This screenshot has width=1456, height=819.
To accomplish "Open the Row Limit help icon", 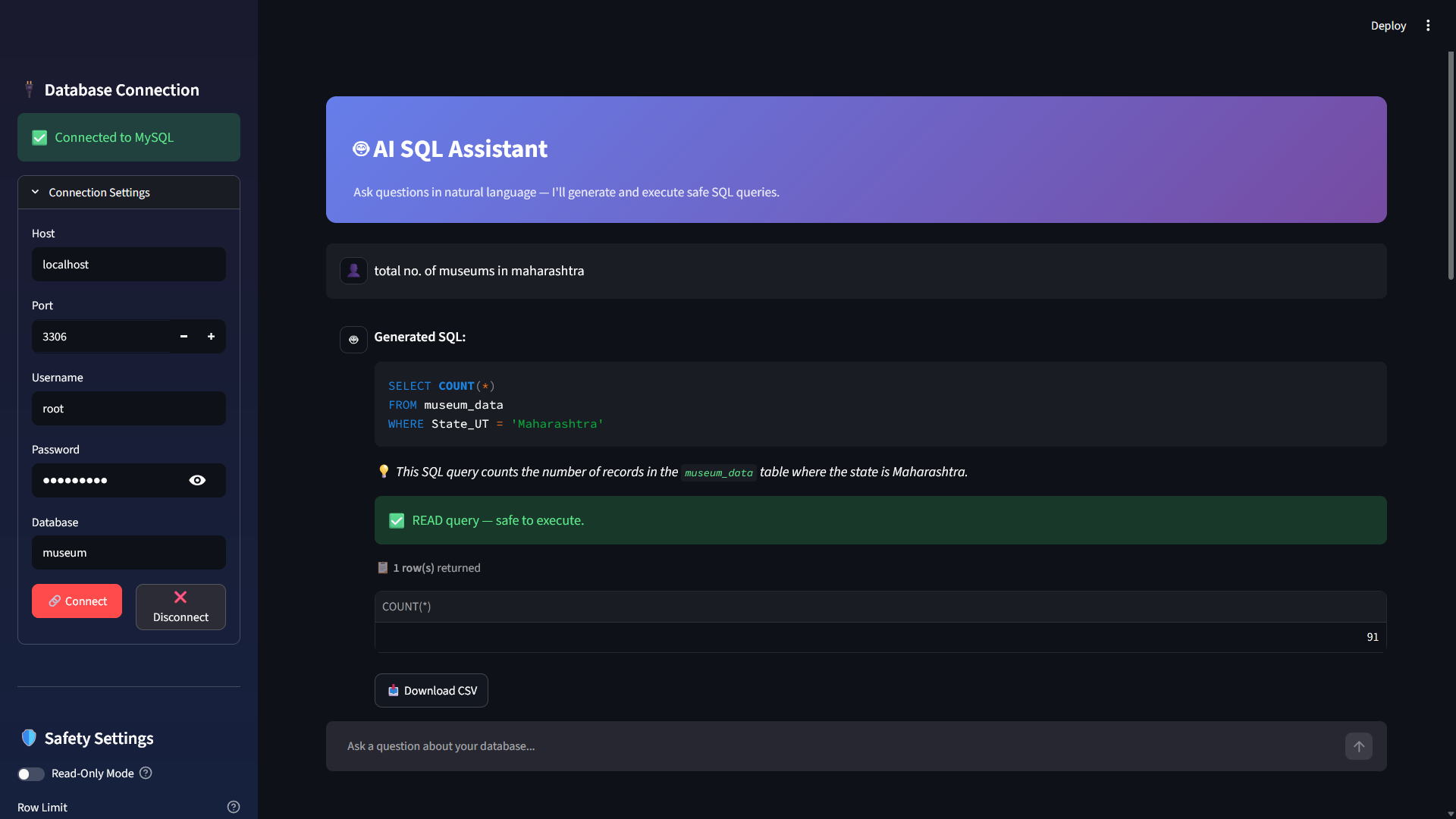I will coord(234,807).
